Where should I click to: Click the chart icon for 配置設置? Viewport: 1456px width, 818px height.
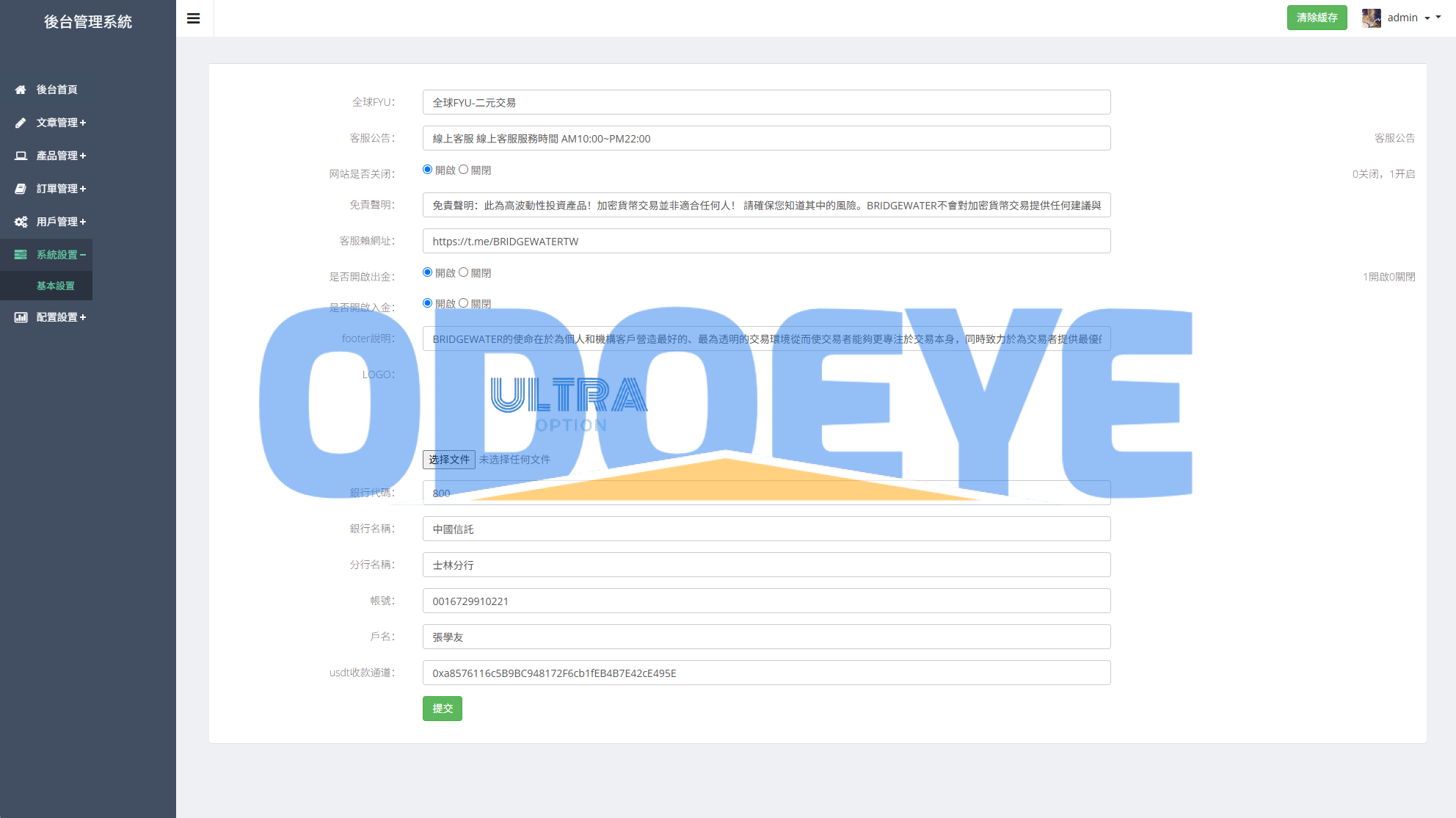(x=21, y=317)
